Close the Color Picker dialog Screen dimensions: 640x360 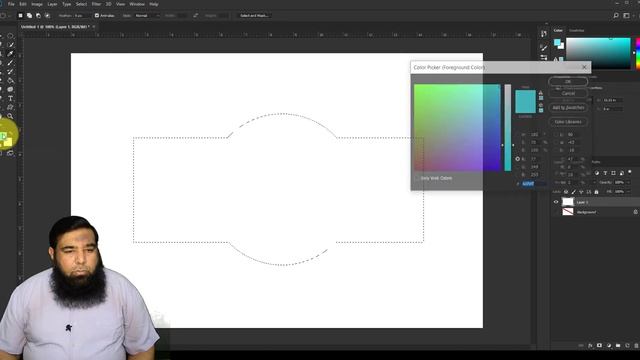584,67
